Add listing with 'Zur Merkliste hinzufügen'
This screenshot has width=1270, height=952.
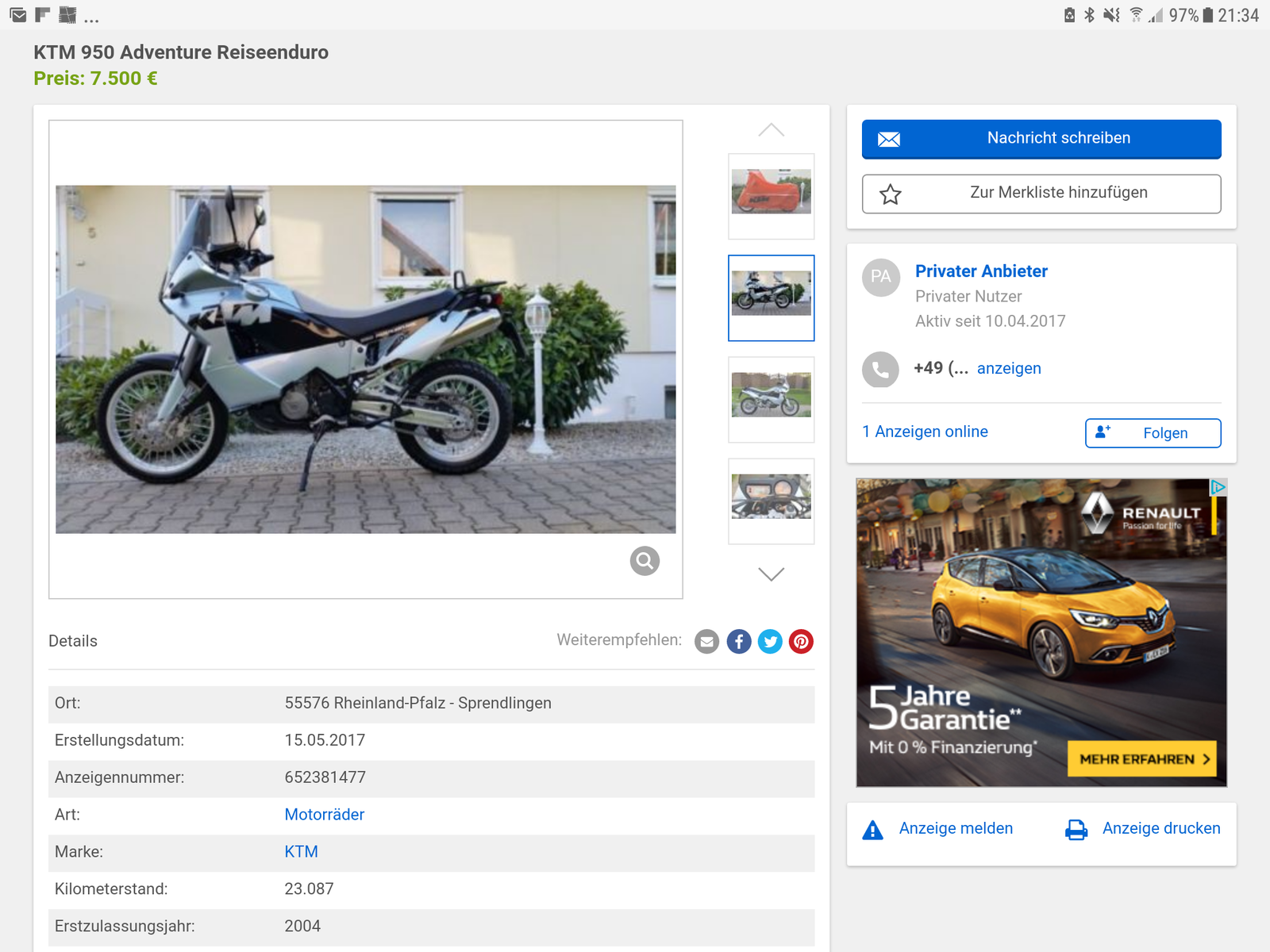tap(1041, 194)
